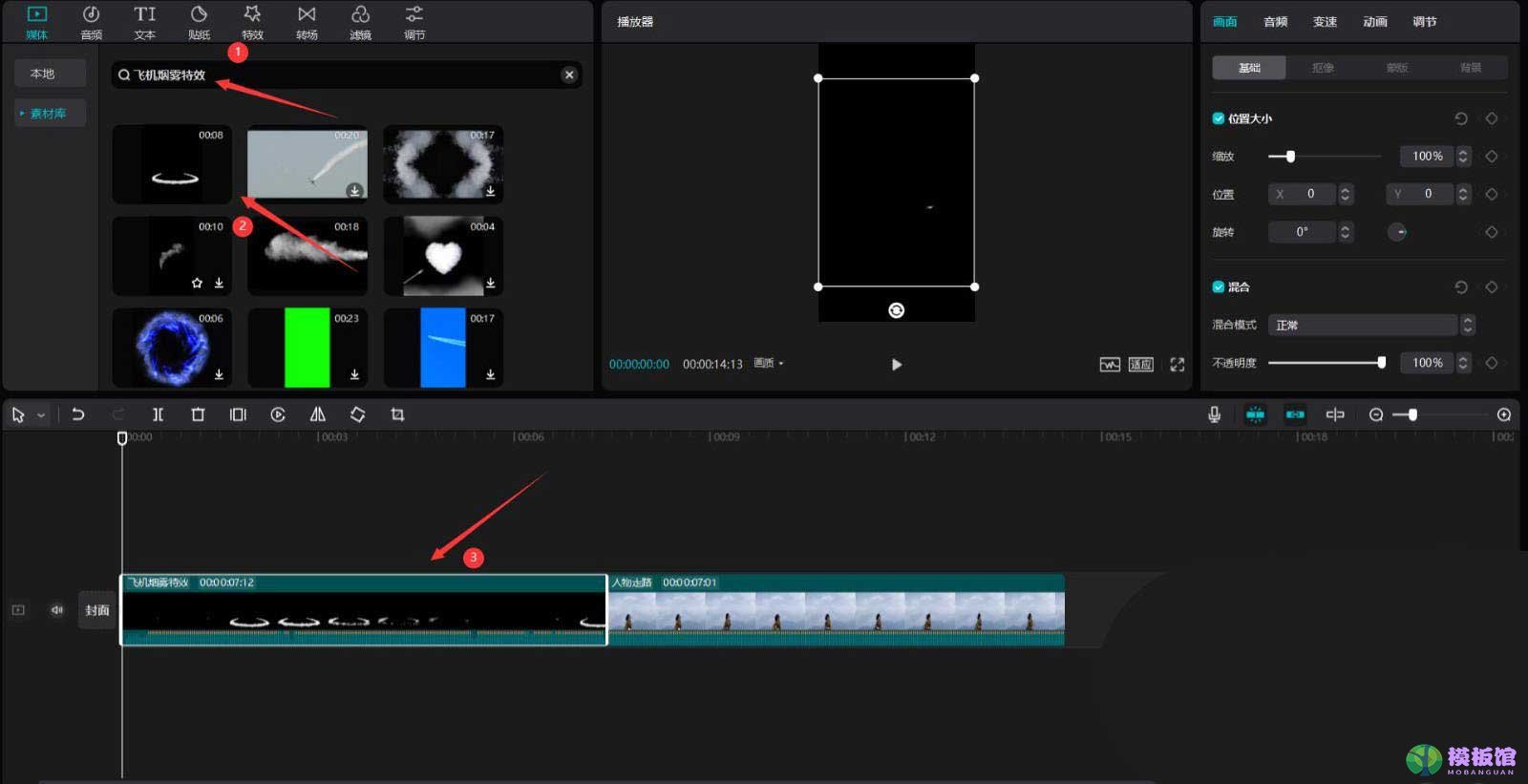Click the 不透明度 100% stepper arrows
Screen dimensions: 1528x784
(1463, 362)
